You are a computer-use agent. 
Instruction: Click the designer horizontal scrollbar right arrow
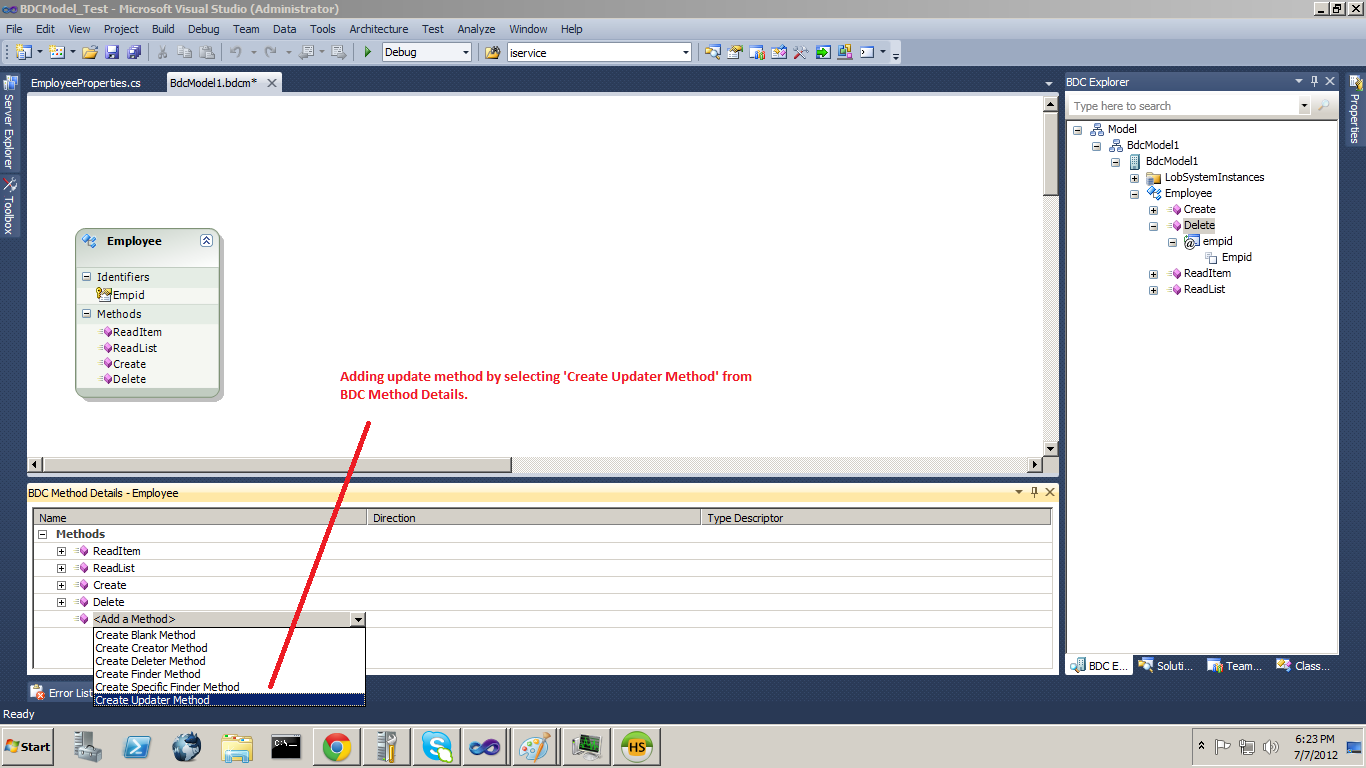pos(1035,465)
